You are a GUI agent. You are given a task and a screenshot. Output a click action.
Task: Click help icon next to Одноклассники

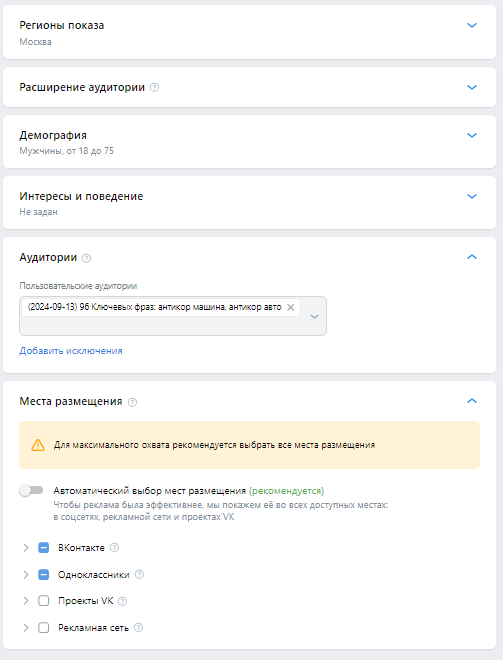(x=139, y=574)
